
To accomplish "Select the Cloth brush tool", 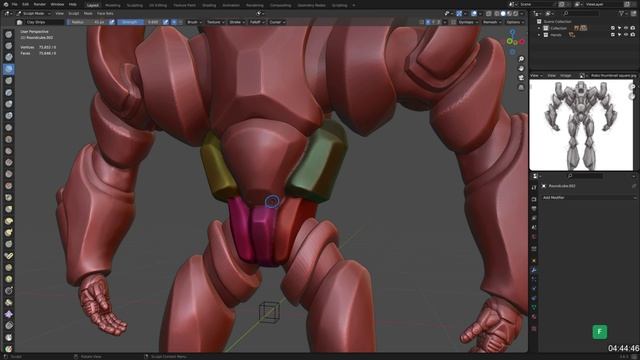I will tap(9, 314).
